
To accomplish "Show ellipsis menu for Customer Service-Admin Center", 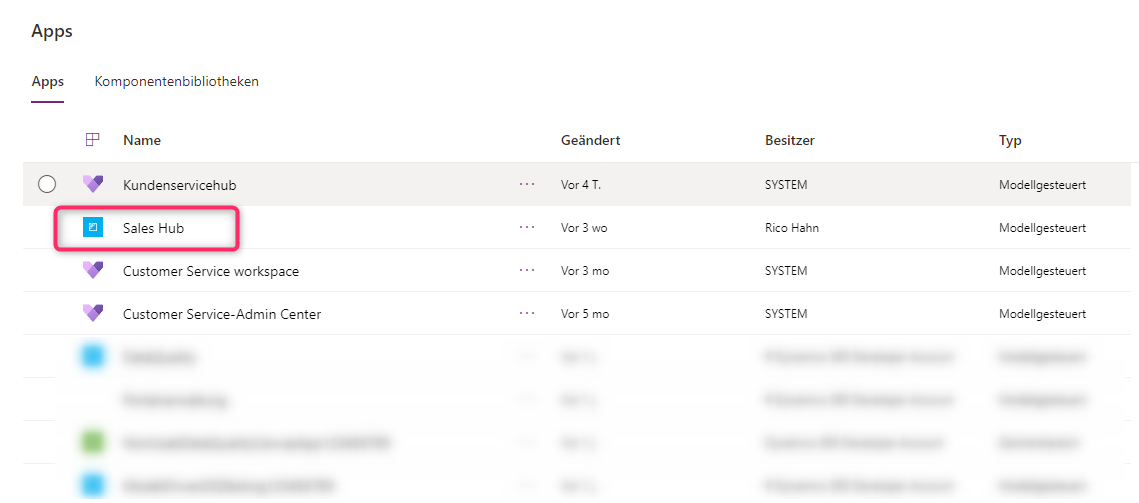I will [x=527, y=314].
